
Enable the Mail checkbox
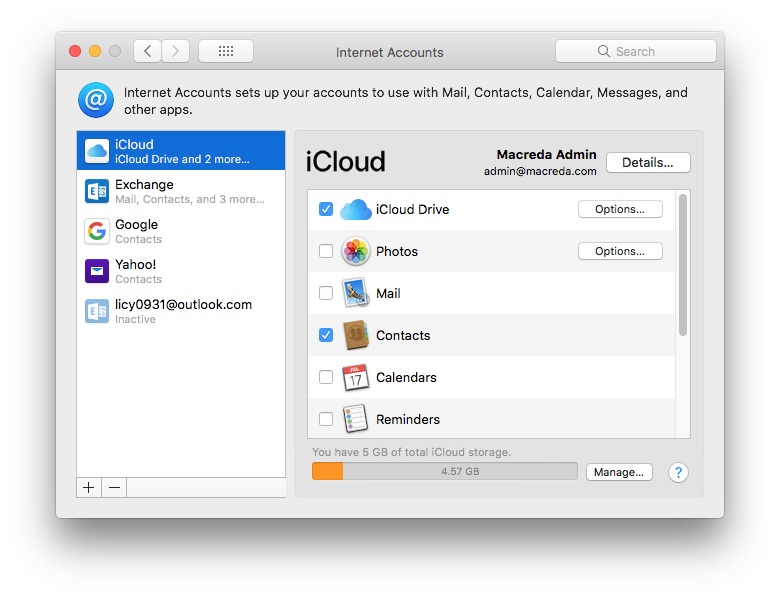coord(326,293)
